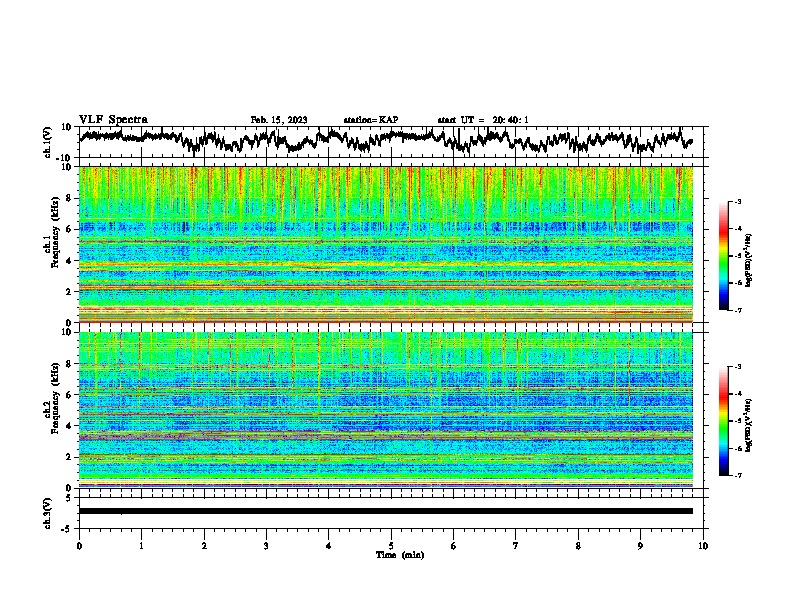Click the '-3' label on ch.1 color bar
The height and width of the screenshot is (612, 792).
[737, 201]
